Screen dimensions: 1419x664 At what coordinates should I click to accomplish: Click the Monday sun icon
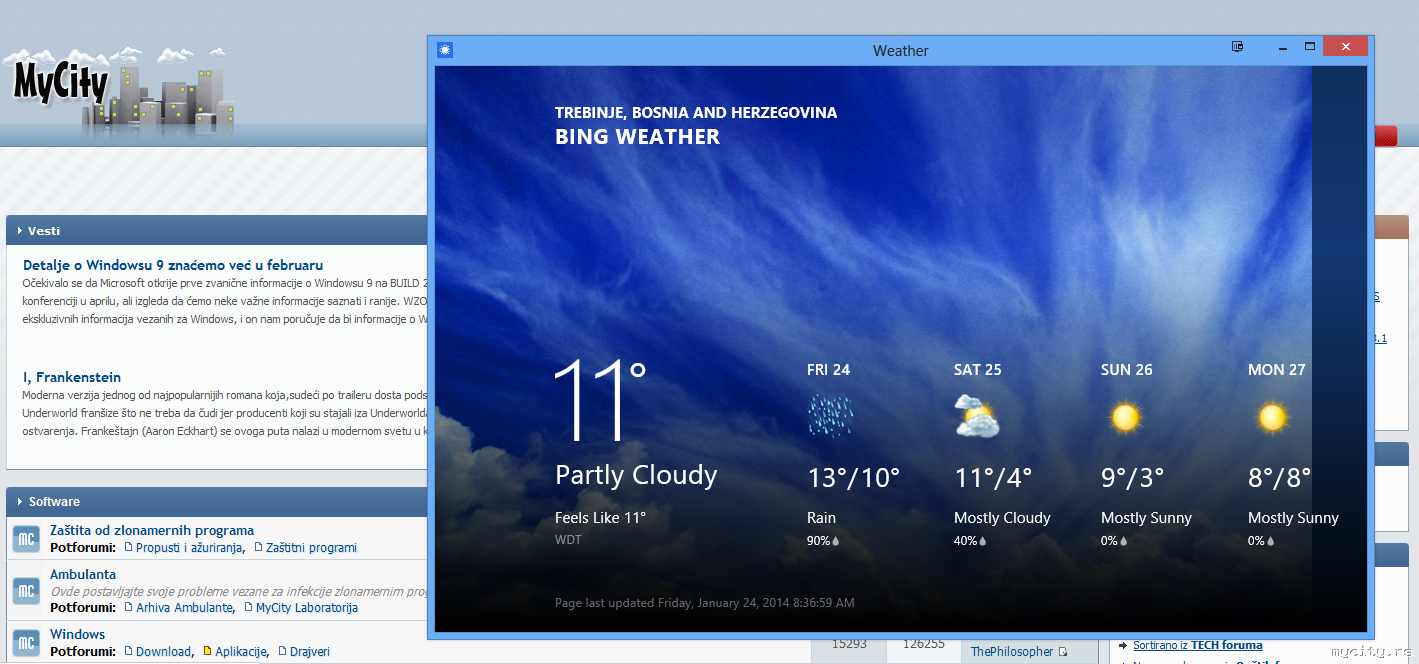point(1272,416)
